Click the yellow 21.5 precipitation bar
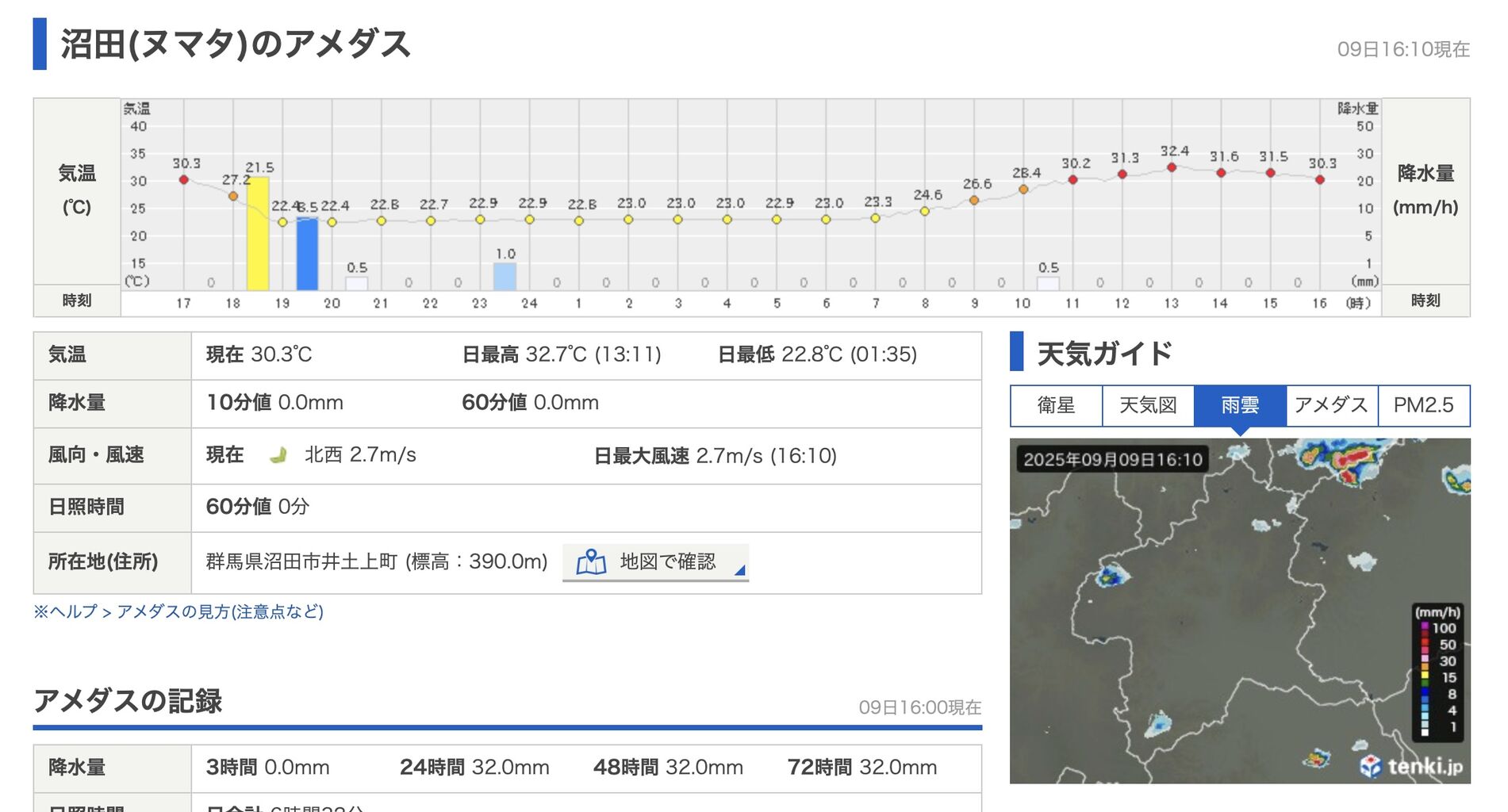 coord(258,233)
